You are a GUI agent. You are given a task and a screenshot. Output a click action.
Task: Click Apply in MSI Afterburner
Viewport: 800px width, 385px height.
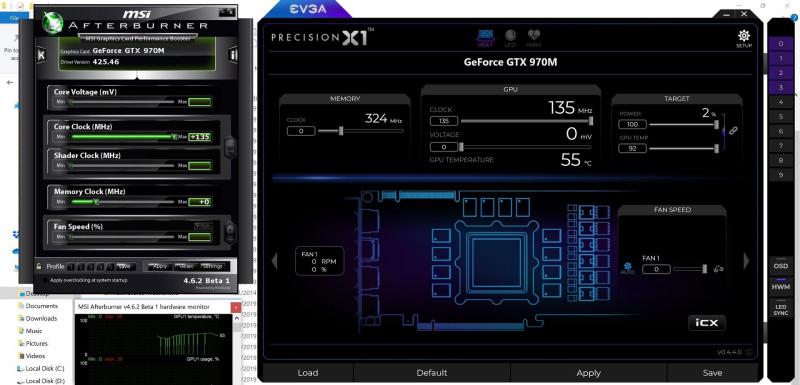[160, 266]
